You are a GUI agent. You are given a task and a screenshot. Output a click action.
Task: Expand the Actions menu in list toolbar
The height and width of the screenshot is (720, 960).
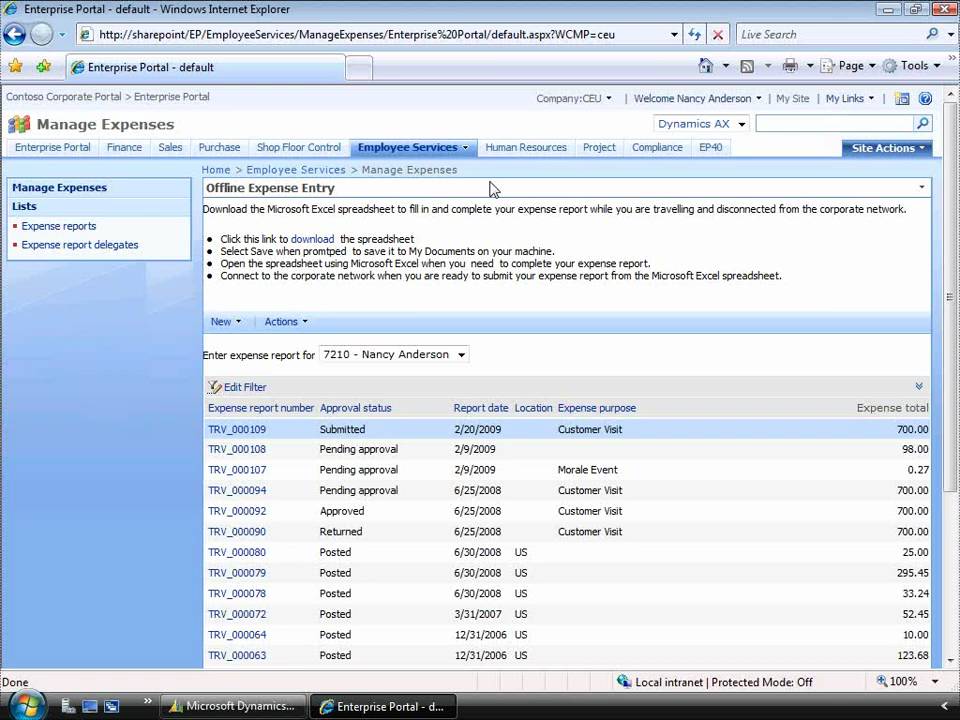click(286, 321)
